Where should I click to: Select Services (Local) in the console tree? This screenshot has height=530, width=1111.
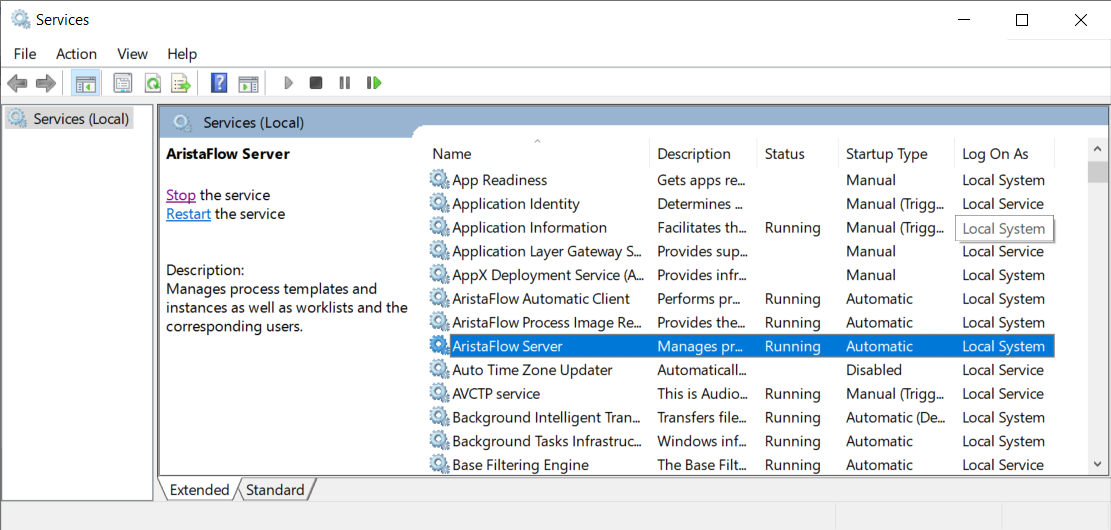[x=81, y=119]
